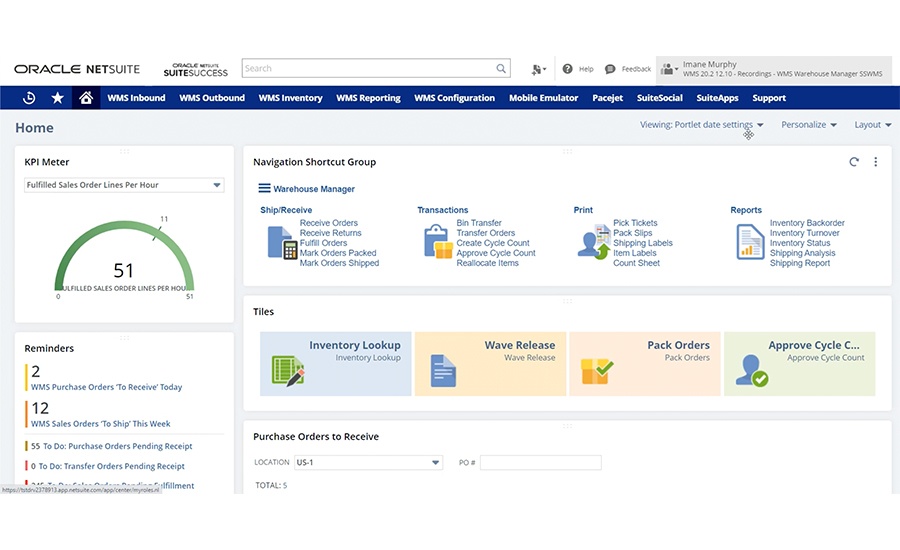Open the WMS Reporting menu
The width and height of the screenshot is (900, 550).
368,98
